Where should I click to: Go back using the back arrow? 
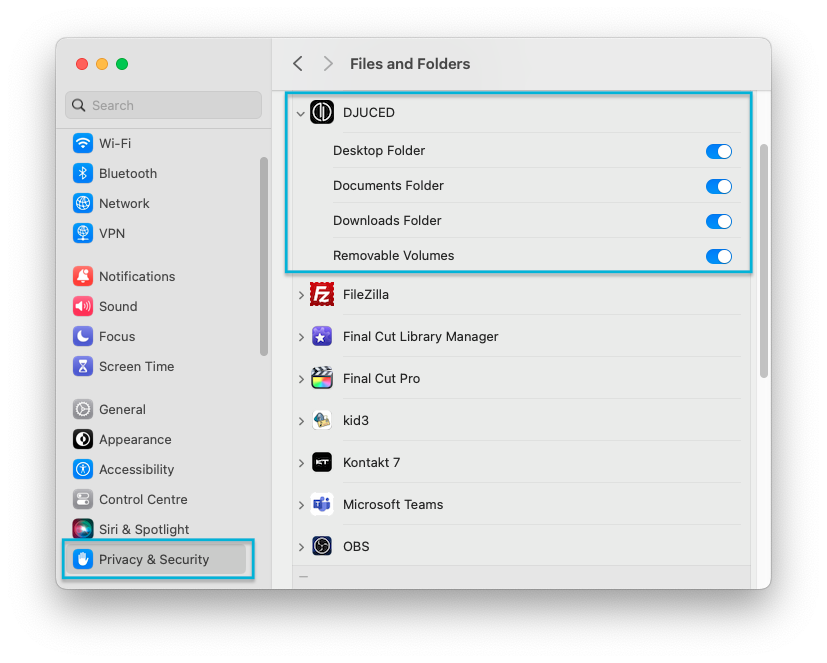[298, 64]
